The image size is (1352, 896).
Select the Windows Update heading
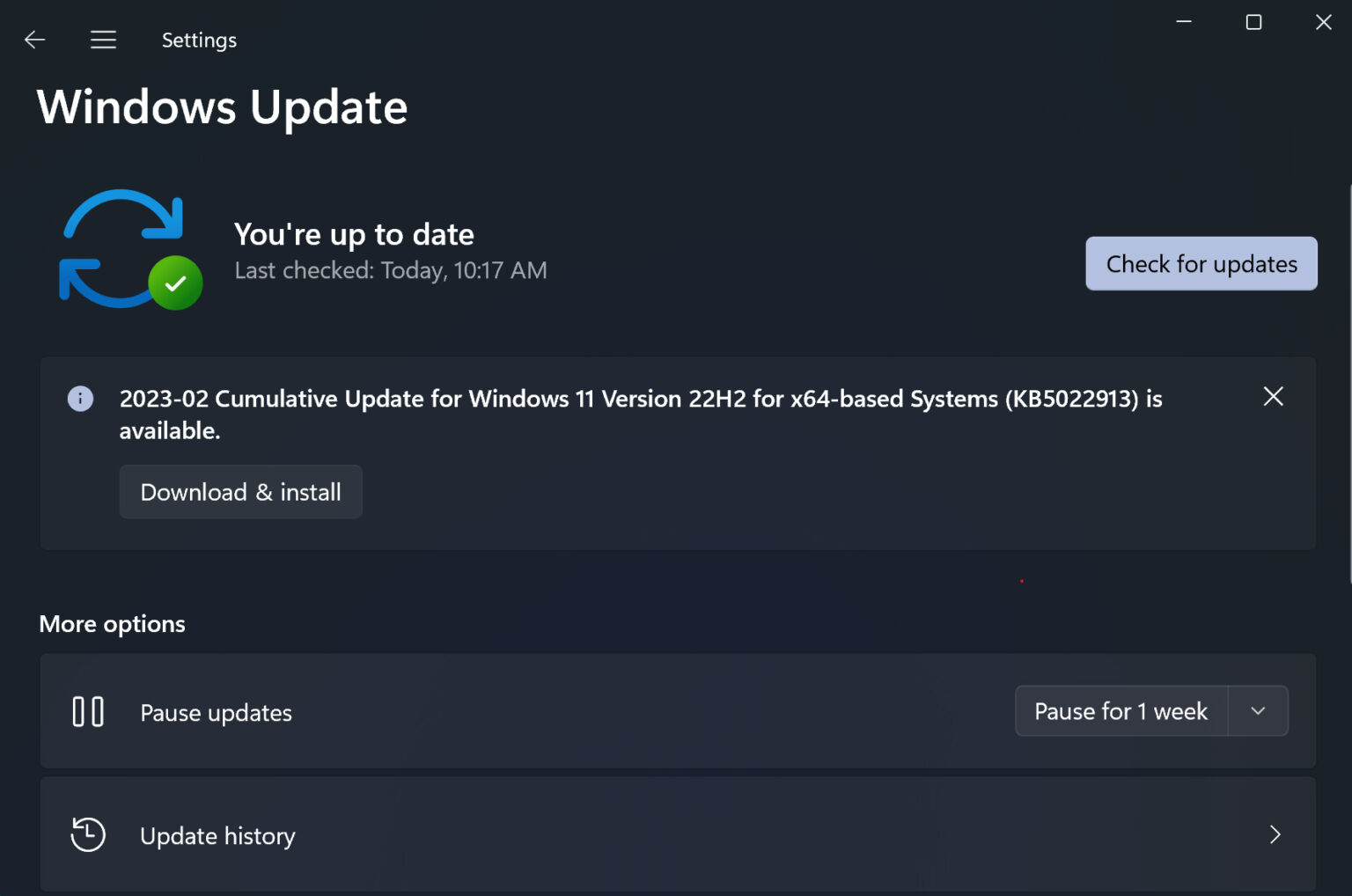222,106
